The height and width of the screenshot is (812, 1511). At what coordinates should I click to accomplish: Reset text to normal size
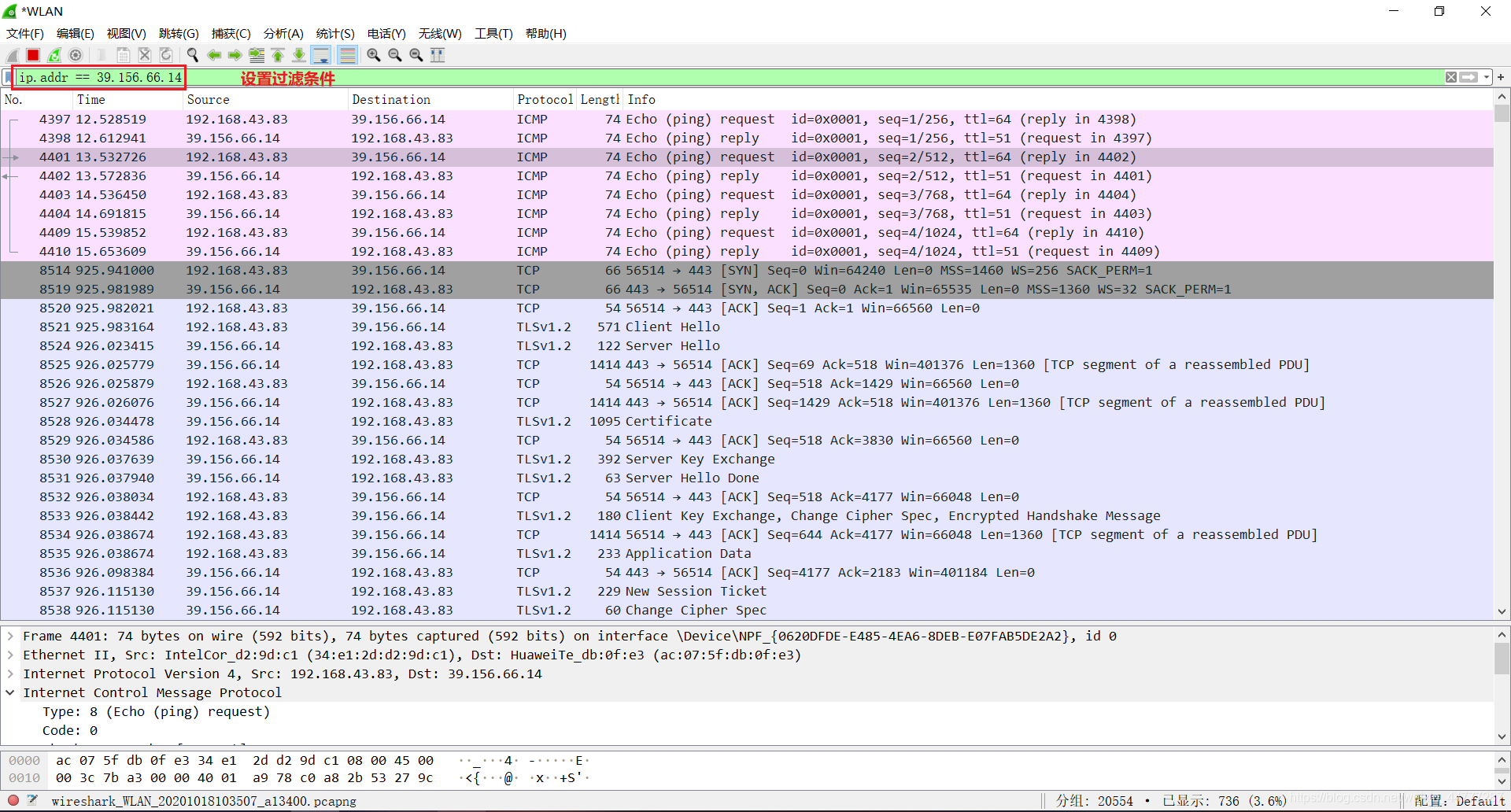tap(416, 55)
